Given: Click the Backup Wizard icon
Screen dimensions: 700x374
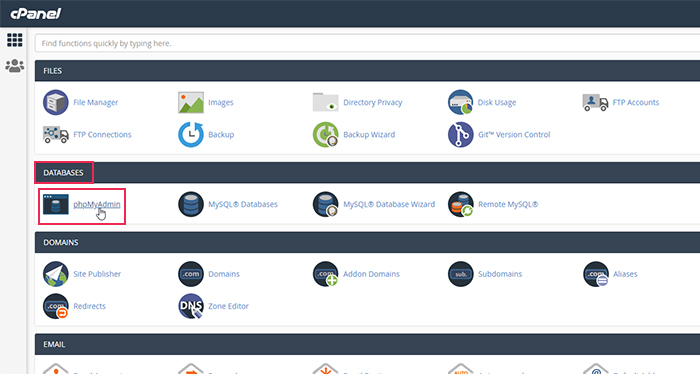Looking at the screenshot, I should click(x=325, y=134).
